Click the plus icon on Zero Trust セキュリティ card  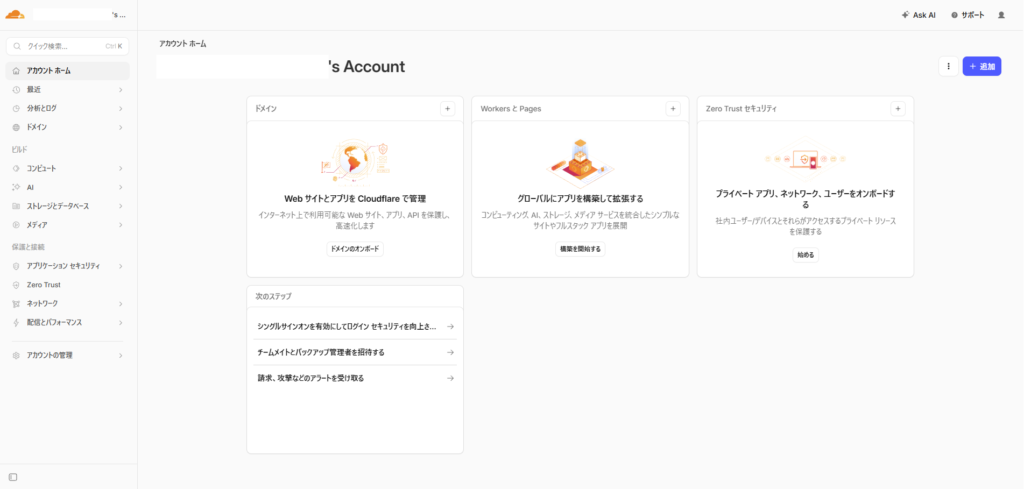898,108
